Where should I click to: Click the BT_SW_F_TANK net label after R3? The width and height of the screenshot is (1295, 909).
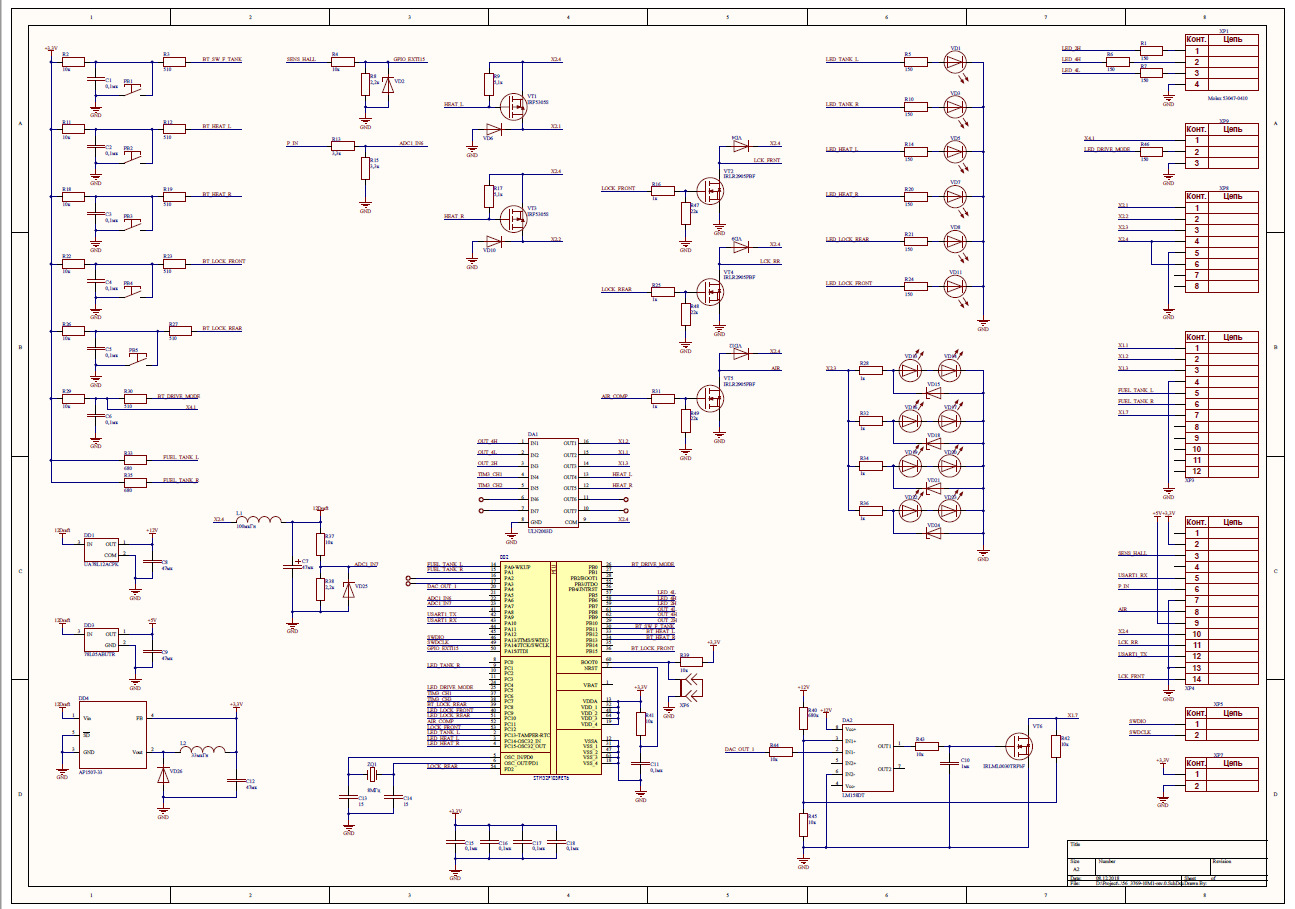pos(222,60)
